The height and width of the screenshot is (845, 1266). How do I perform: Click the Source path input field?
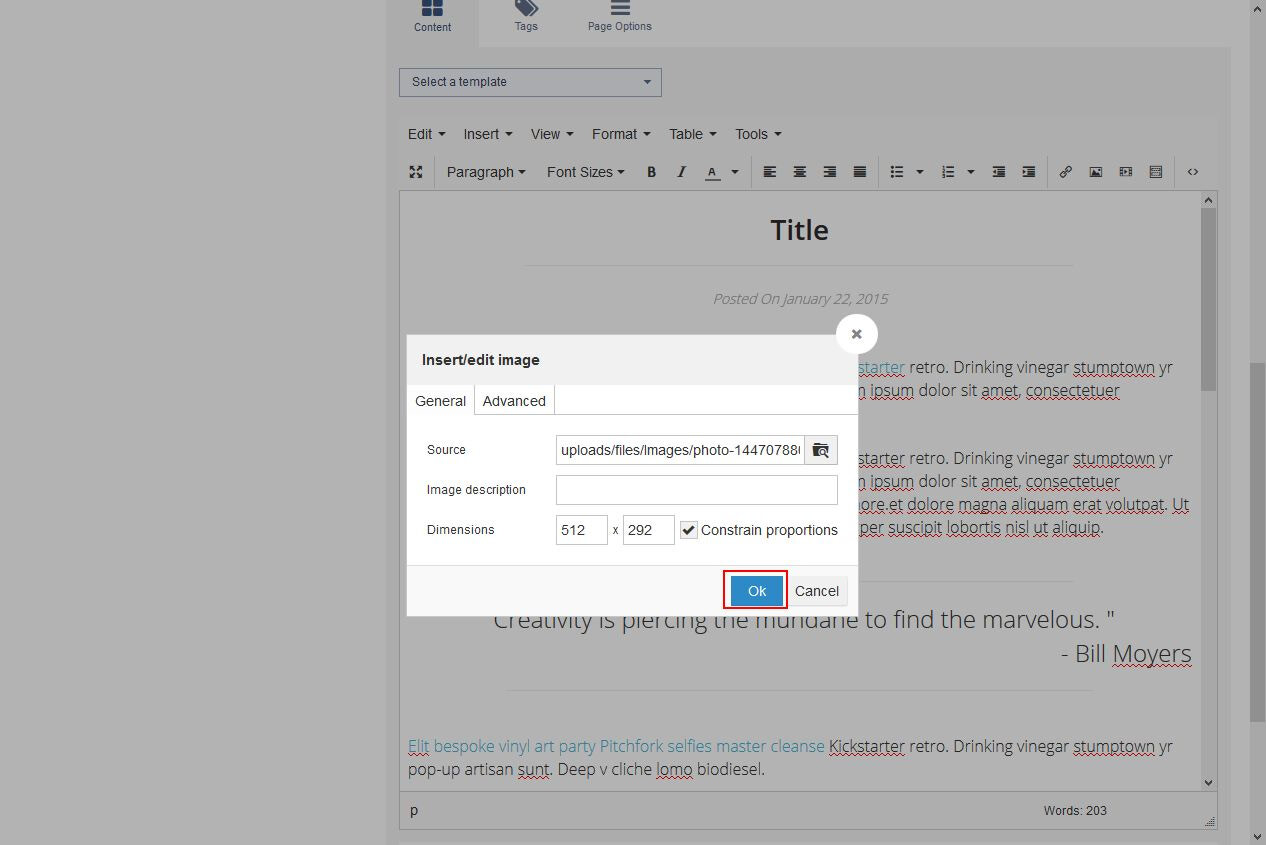point(681,450)
